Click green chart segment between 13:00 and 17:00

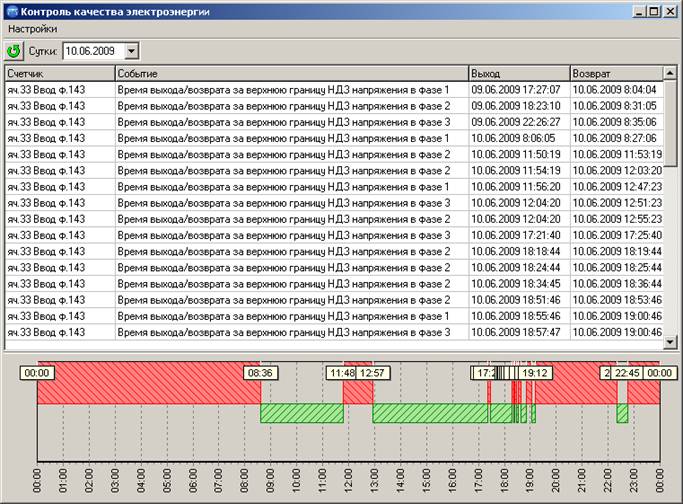coord(430,413)
